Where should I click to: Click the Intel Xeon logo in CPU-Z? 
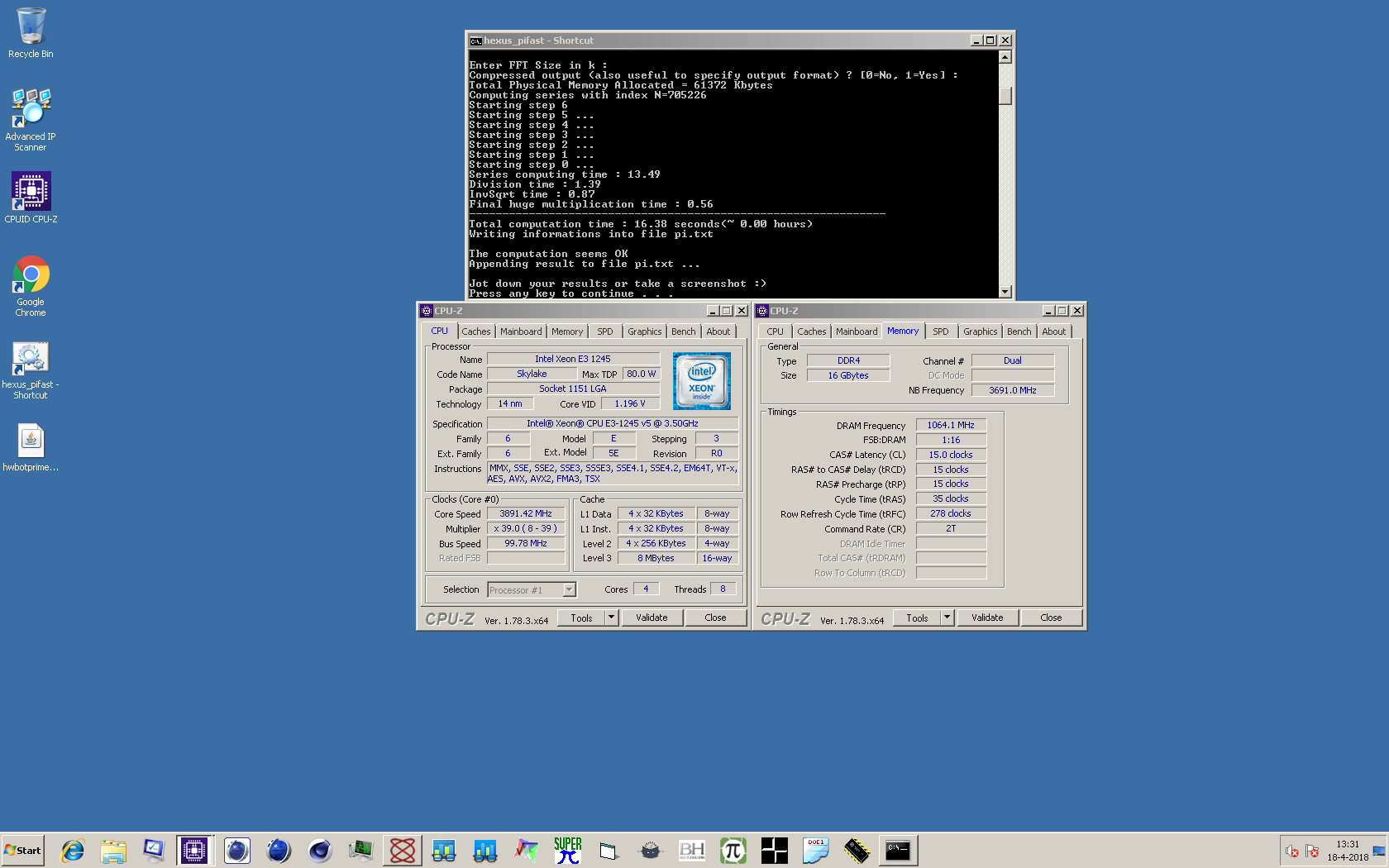click(x=702, y=381)
